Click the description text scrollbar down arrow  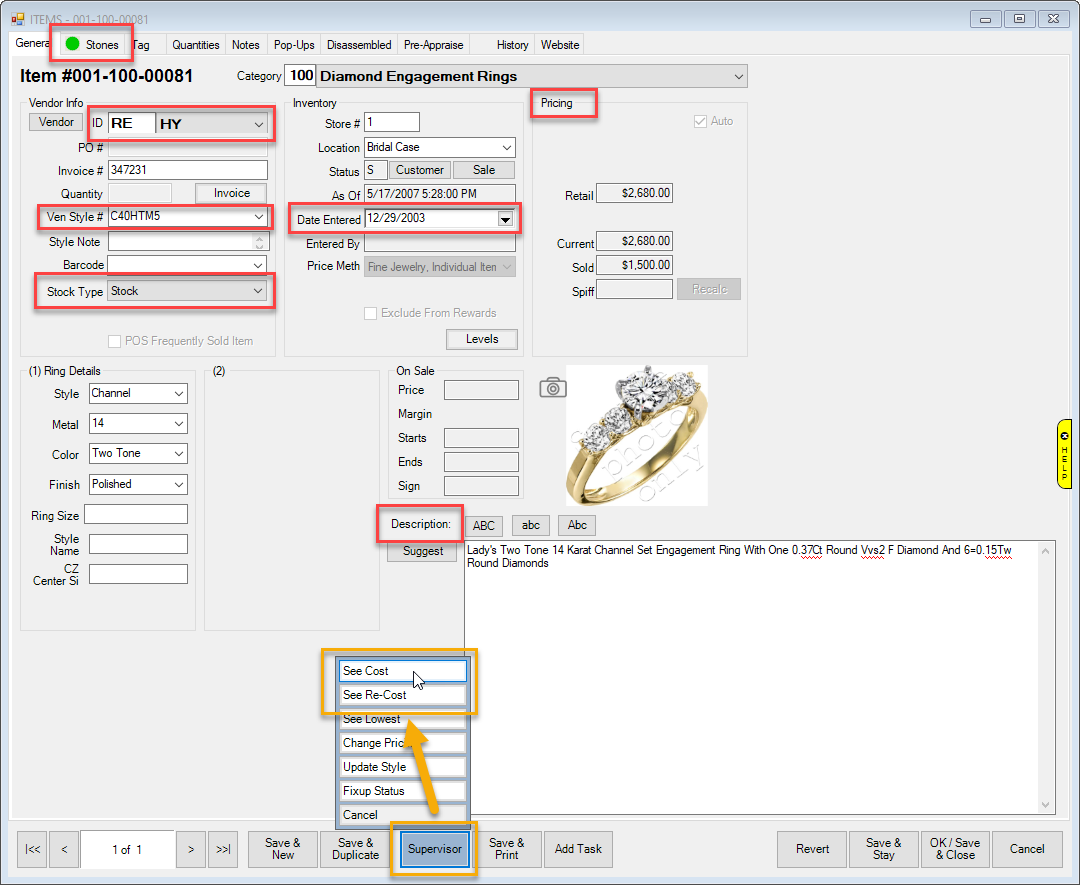click(1046, 805)
